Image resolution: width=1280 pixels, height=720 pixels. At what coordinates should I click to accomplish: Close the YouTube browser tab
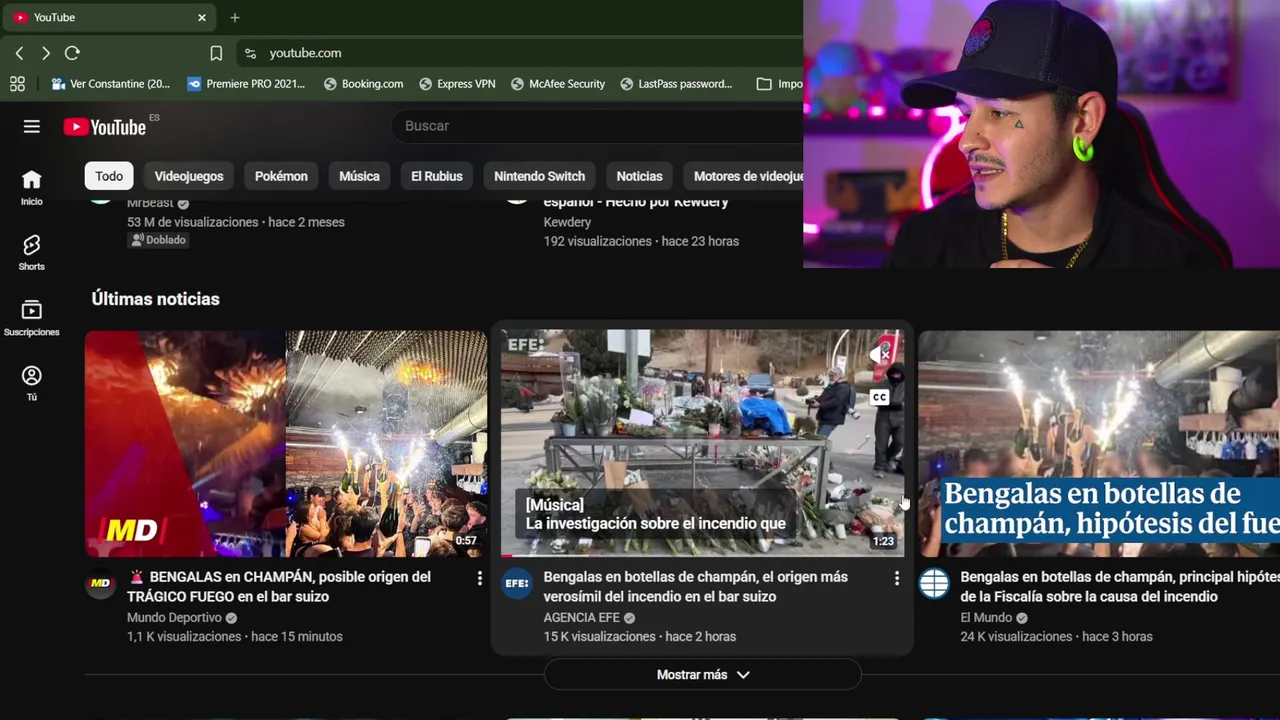click(201, 17)
